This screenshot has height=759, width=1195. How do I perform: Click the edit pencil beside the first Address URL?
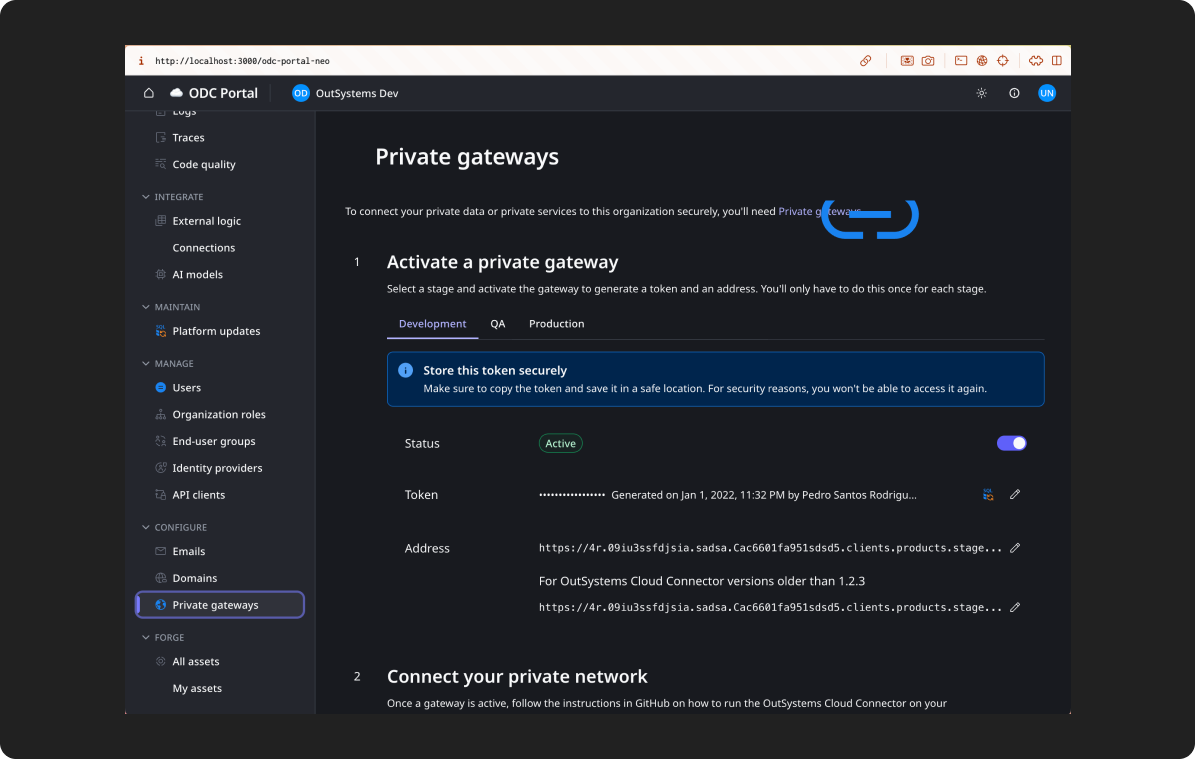pyautogui.click(x=1015, y=548)
